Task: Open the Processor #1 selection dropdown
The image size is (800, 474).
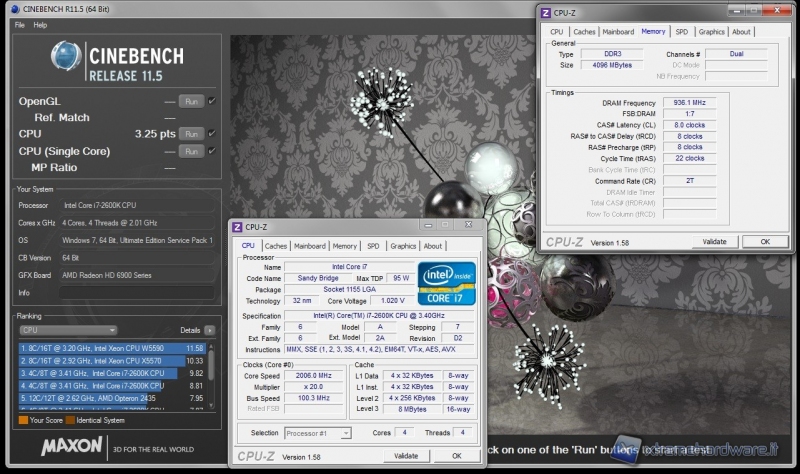Action: (x=318, y=433)
